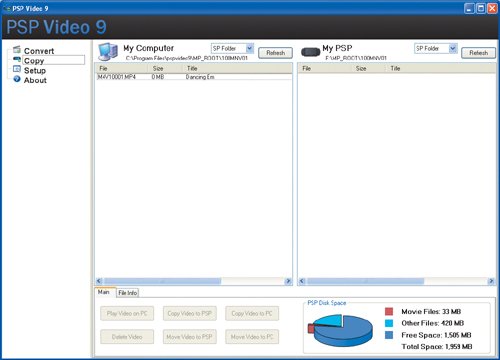Click Move Video to PSP button

(190, 337)
